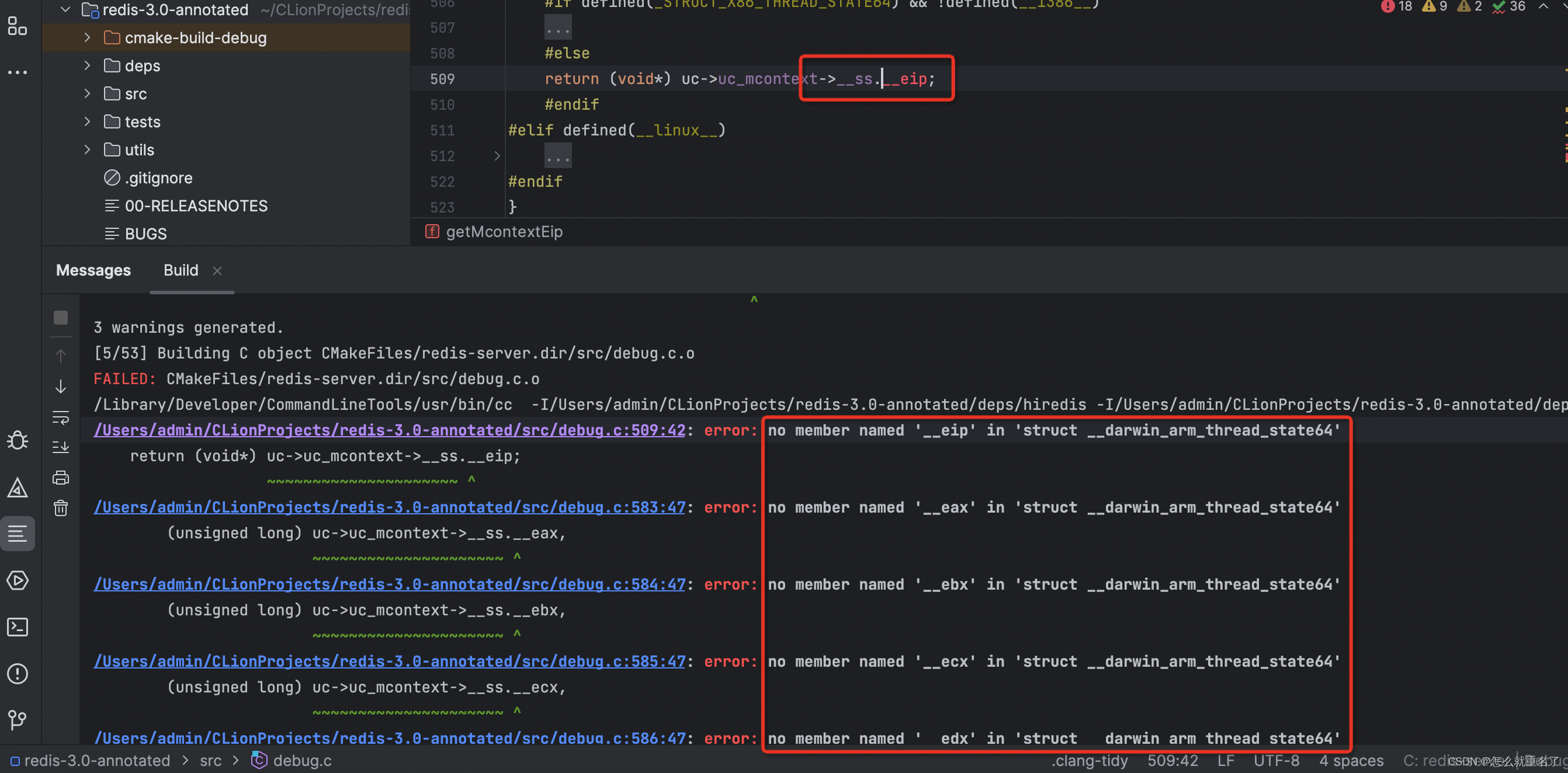Click the 509:42 line-column indicator
This screenshot has width=1568, height=773.
pos(1172,761)
